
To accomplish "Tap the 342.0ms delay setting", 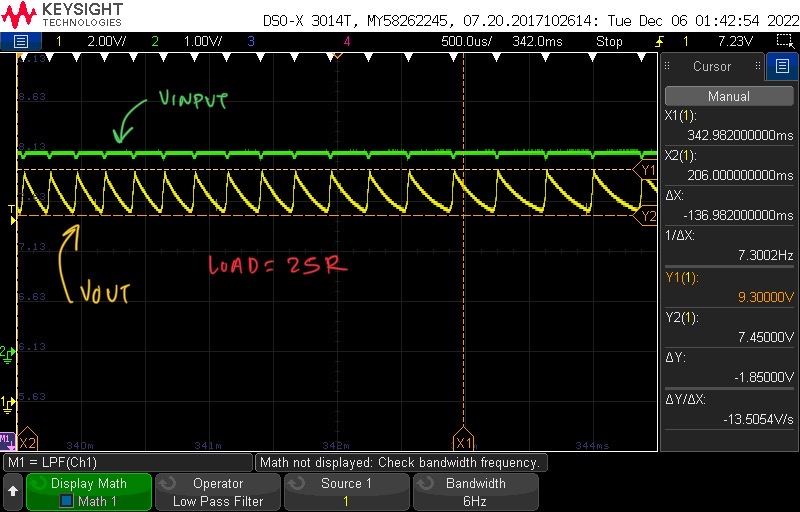I will point(537,41).
